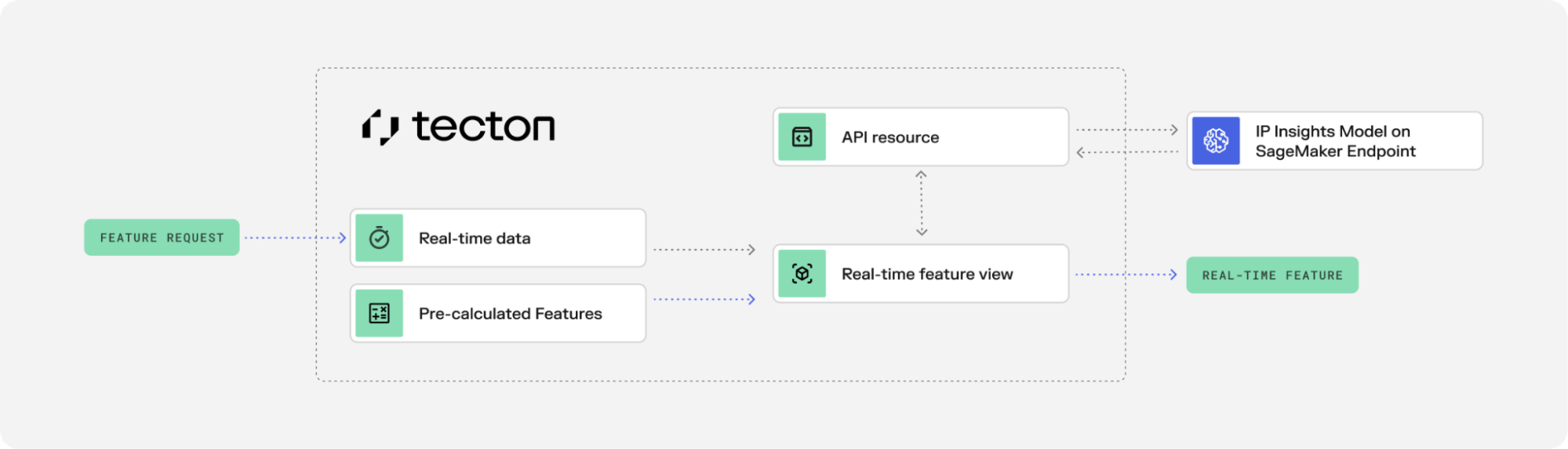Select the Real-time data box
1568x449 pixels.
tap(498, 238)
